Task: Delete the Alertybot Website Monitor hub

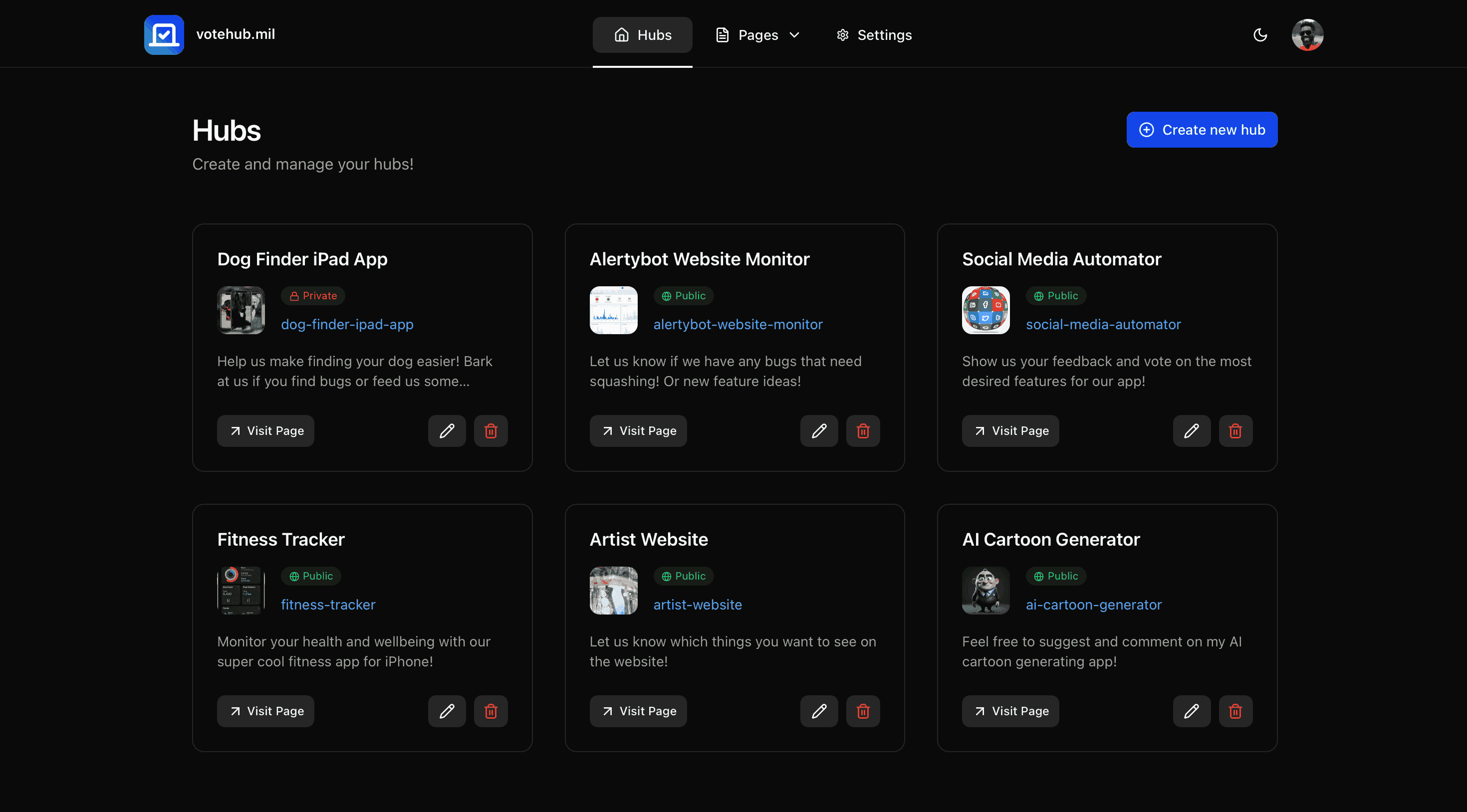Action: coord(863,431)
